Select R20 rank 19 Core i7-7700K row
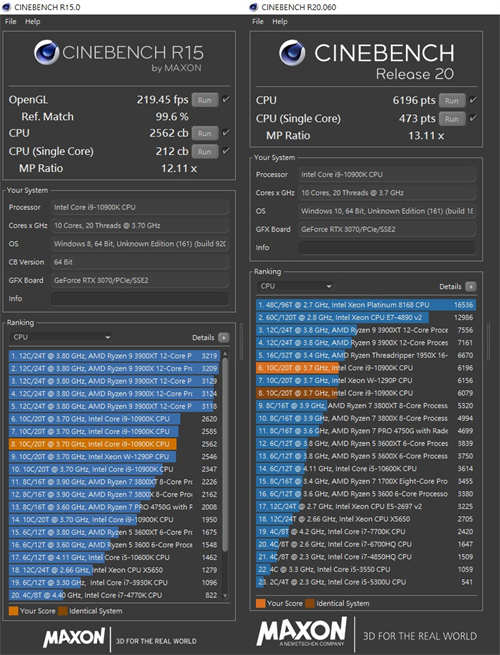 click(366, 532)
